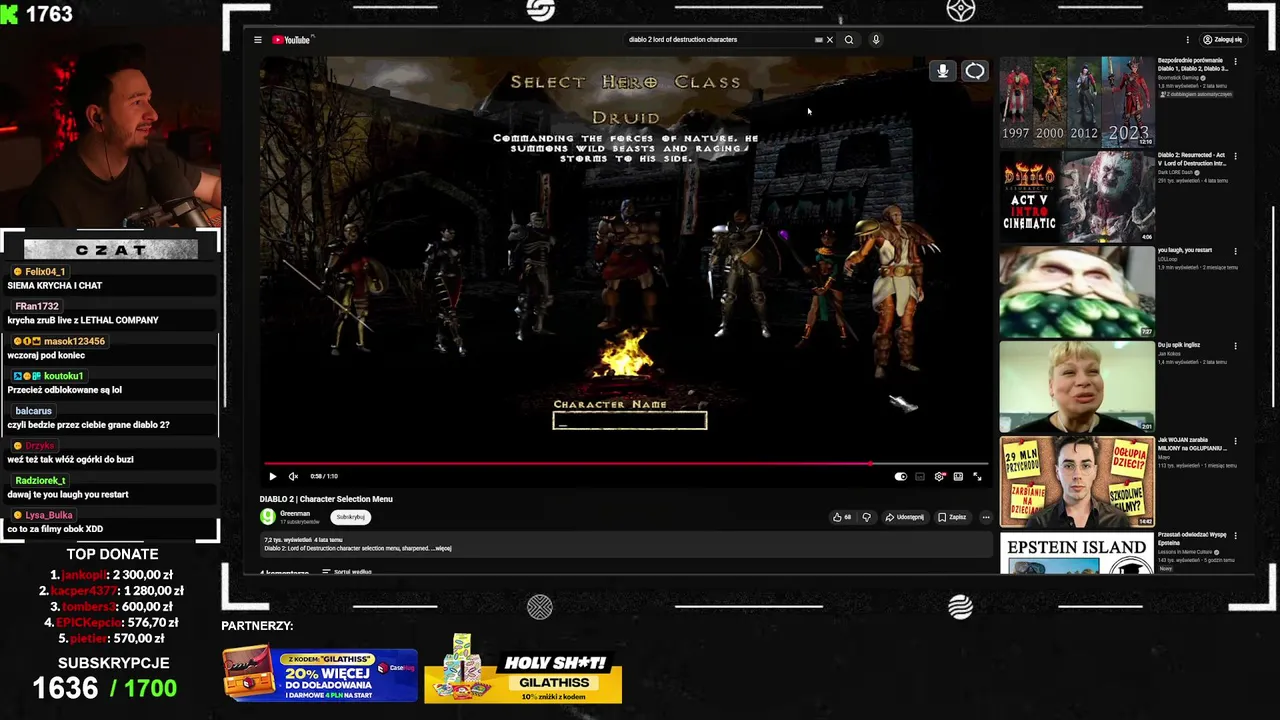Open the Act V Intro Cinematic thumbnail
Screen dimensions: 1280x720
pyautogui.click(x=1077, y=197)
